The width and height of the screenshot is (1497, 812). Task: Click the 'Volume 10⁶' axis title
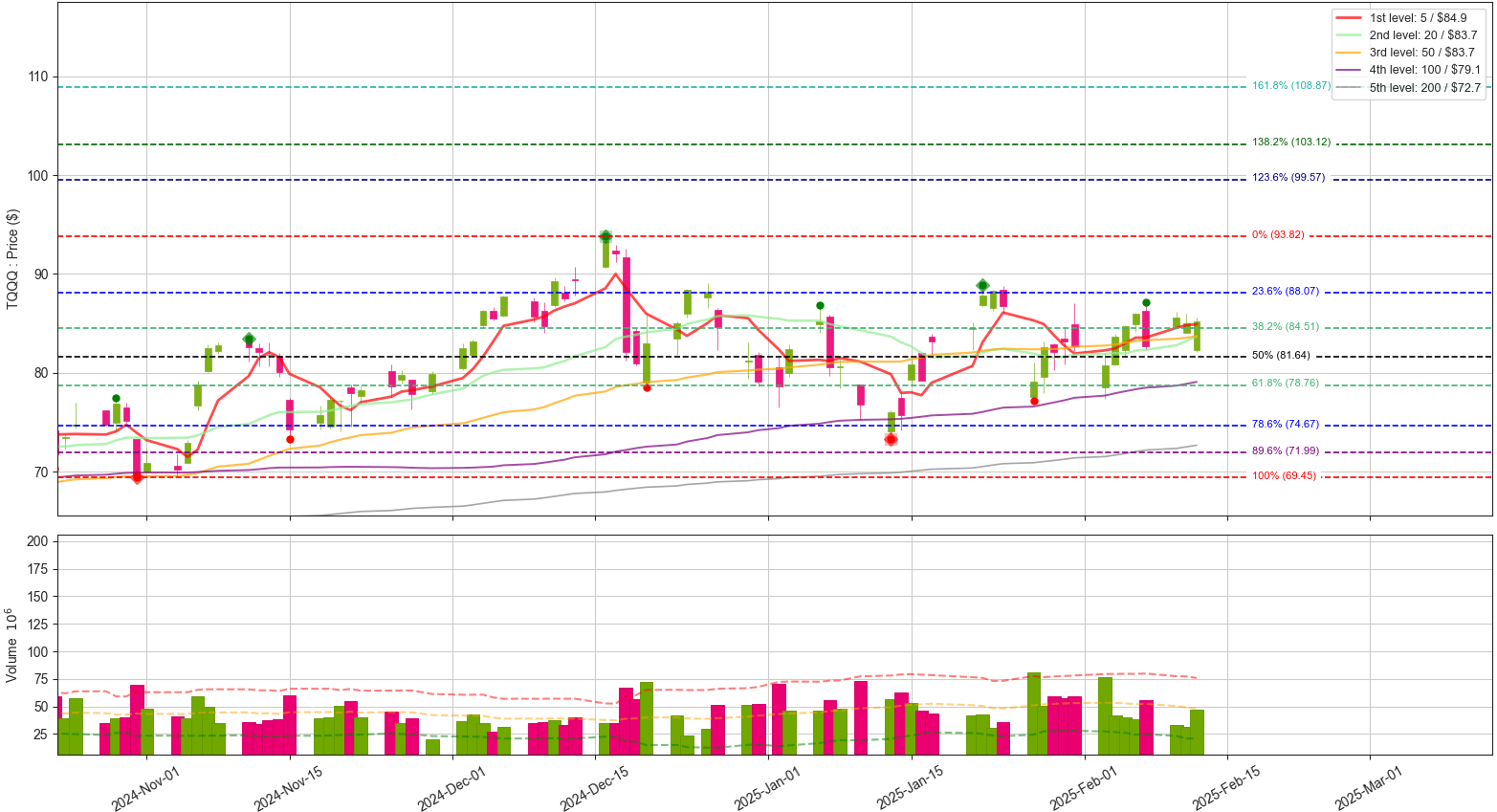(x=13, y=645)
